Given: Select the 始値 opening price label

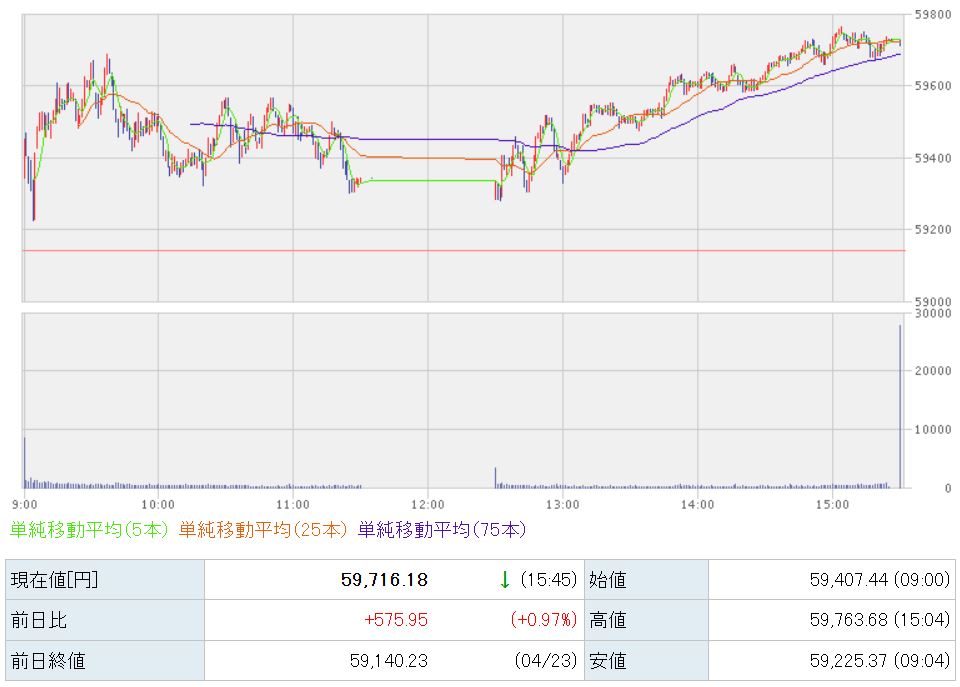Looking at the screenshot, I should click(607, 579).
